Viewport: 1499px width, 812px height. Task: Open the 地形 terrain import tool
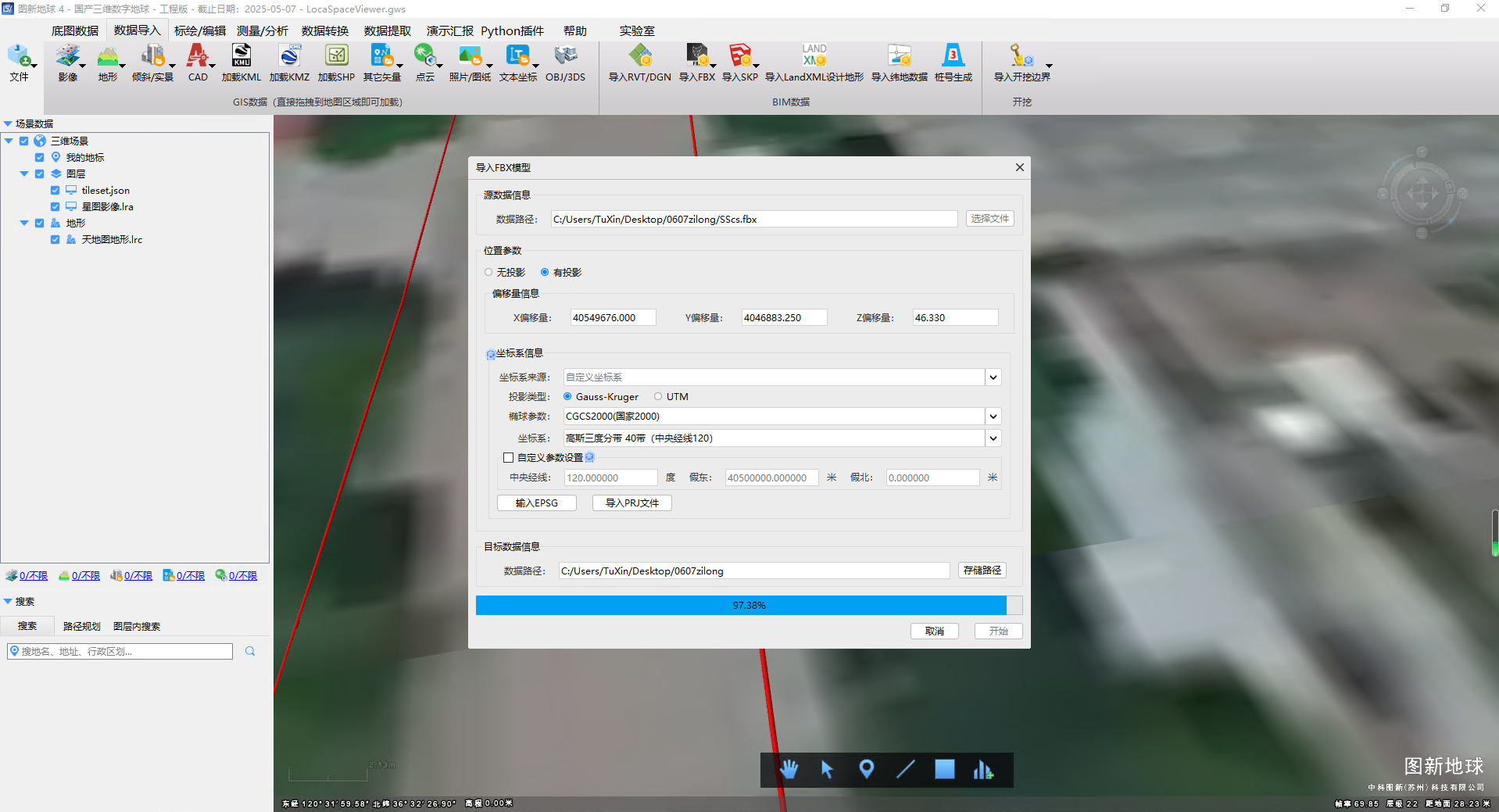[108, 63]
